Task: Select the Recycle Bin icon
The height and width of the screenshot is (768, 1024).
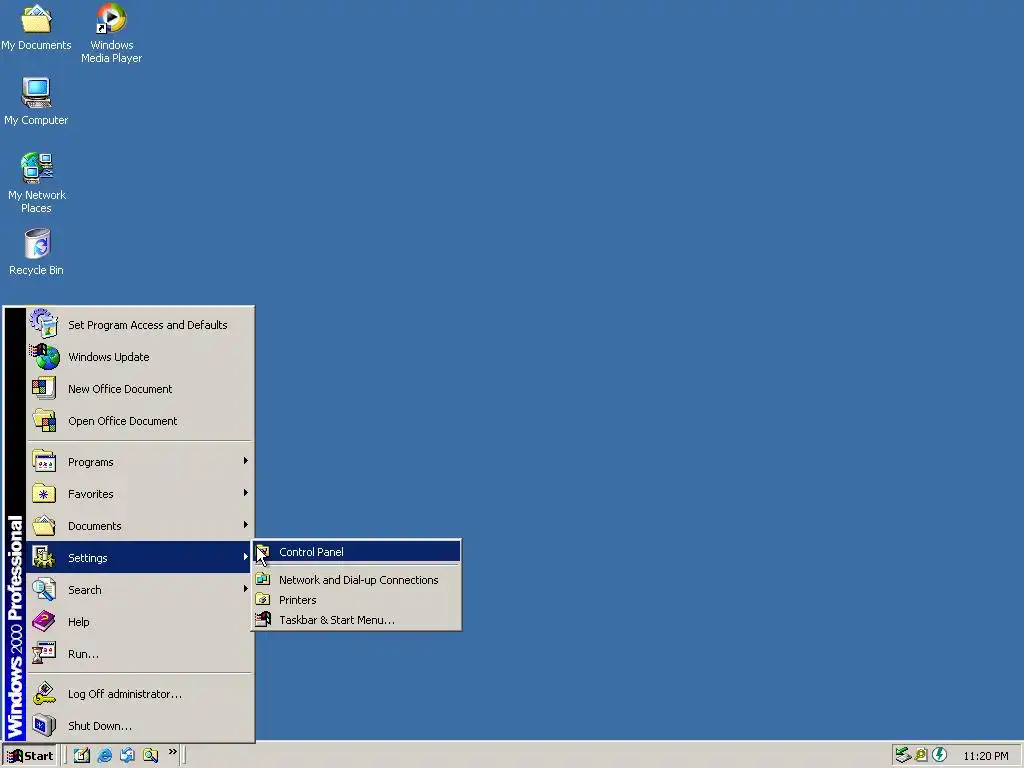Action: tap(37, 252)
